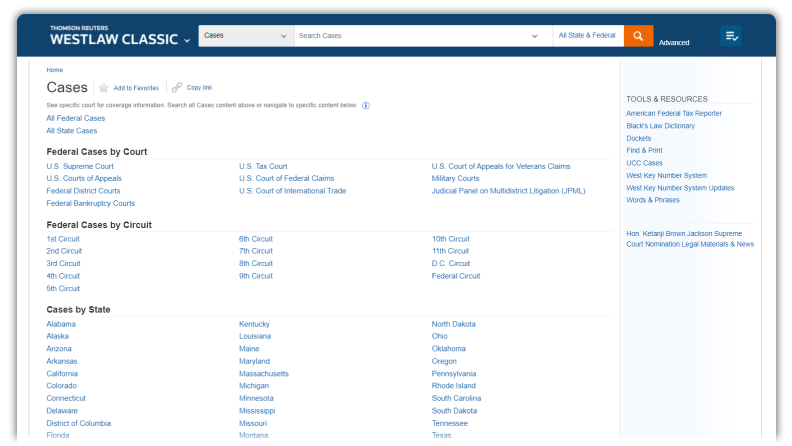Screen dimensions: 792x446
Task: Open U.S. Courts of Appeals
Action: (x=84, y=178)
